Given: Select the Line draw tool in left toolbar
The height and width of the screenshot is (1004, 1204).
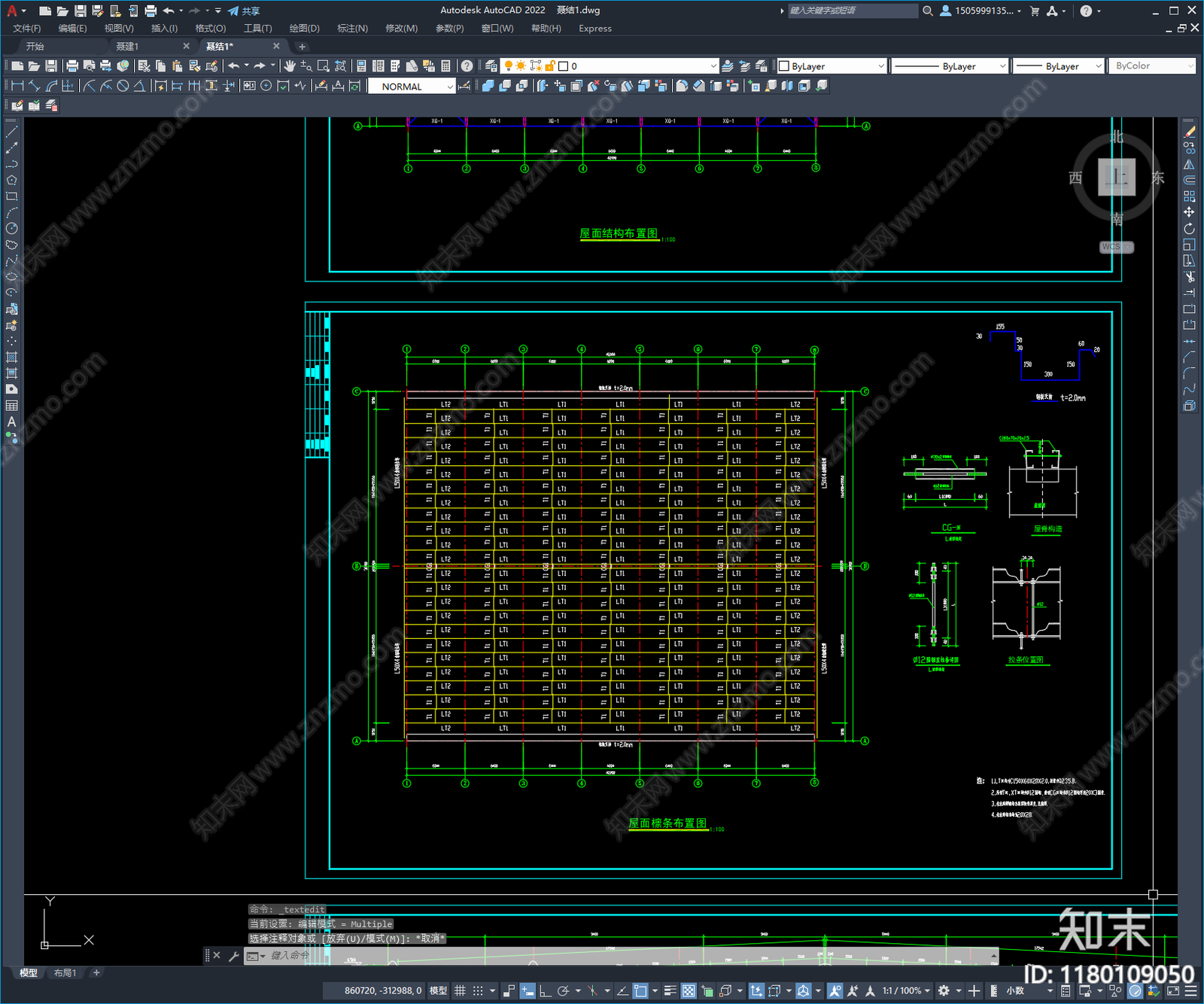Looking at the screenshot, I should point(11,132).
